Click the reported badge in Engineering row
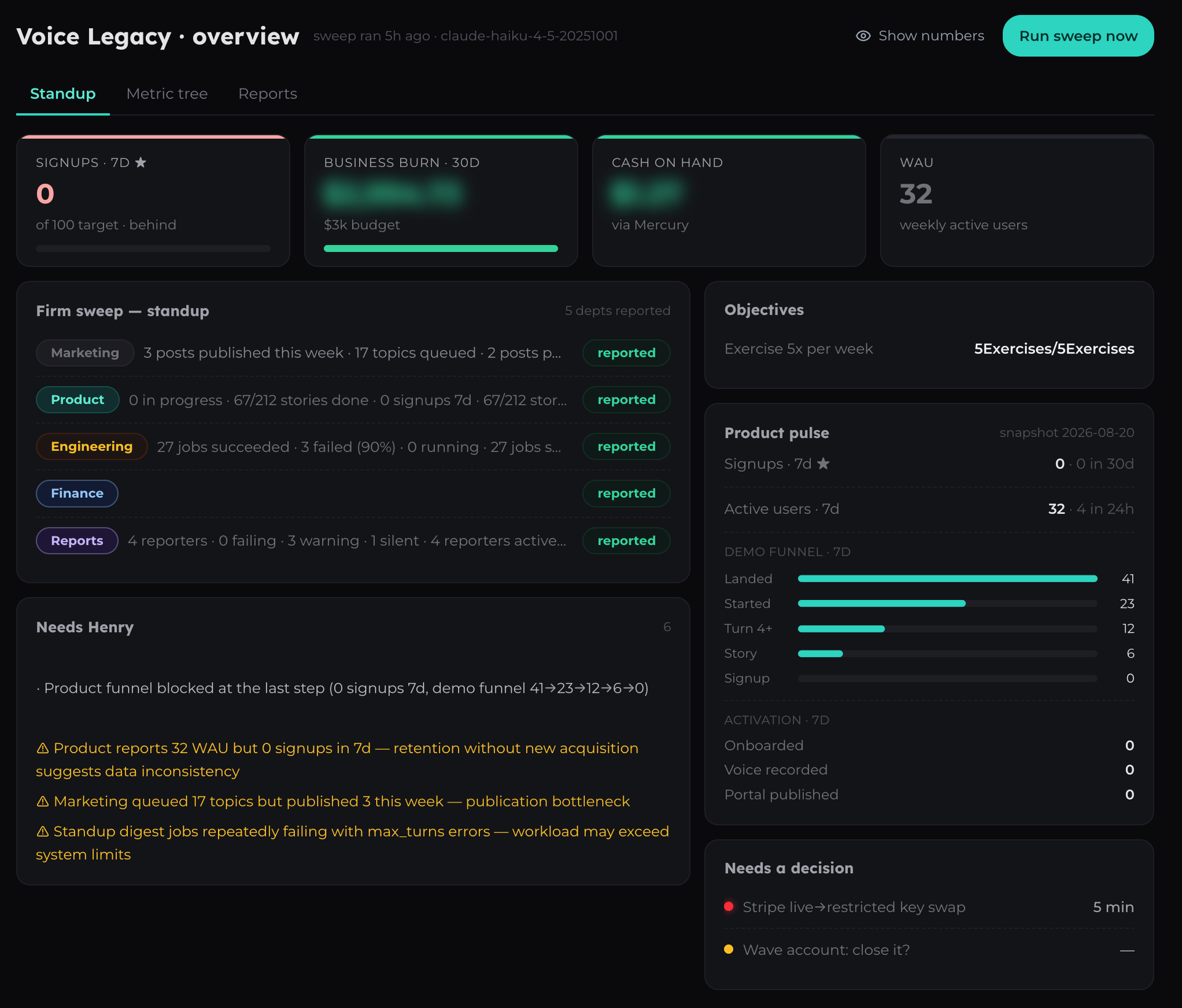 (x=626, y=446)
